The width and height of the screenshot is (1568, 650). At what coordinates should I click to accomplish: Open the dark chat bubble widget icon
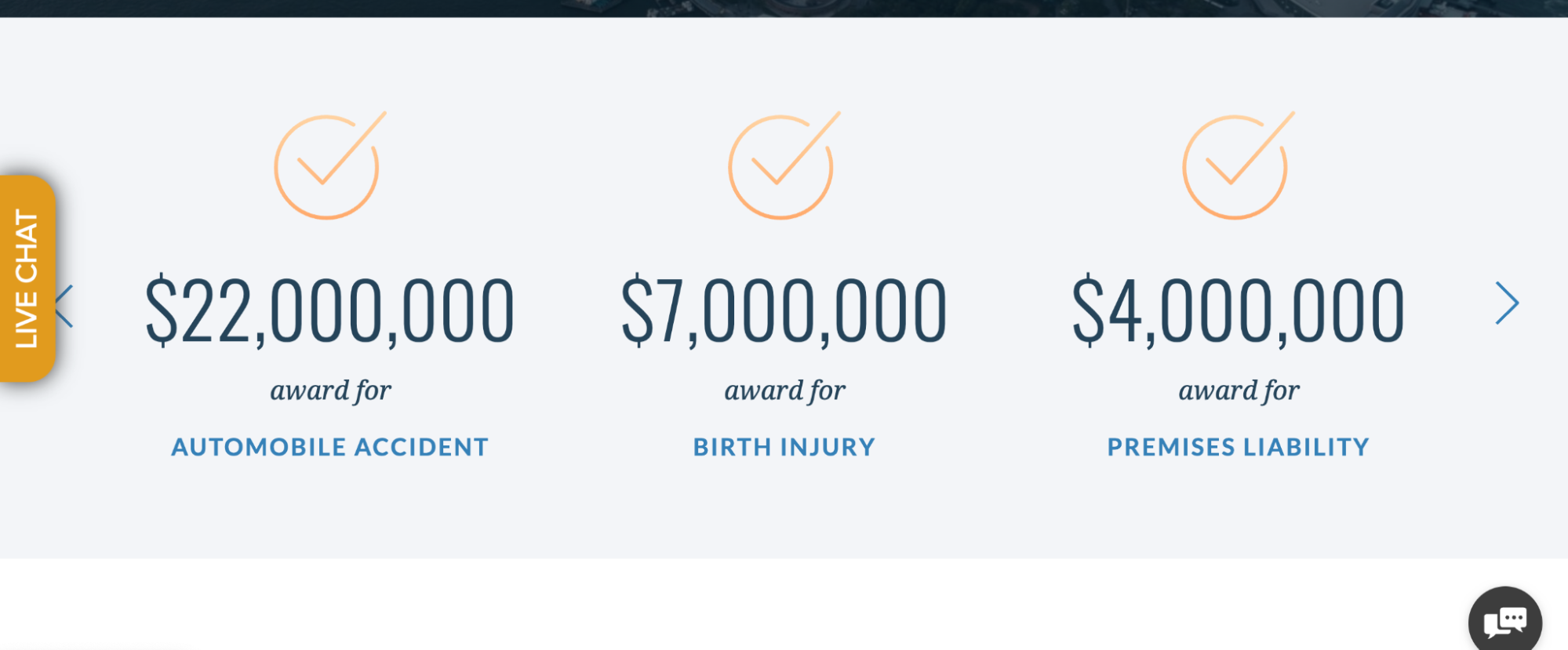1504,622
